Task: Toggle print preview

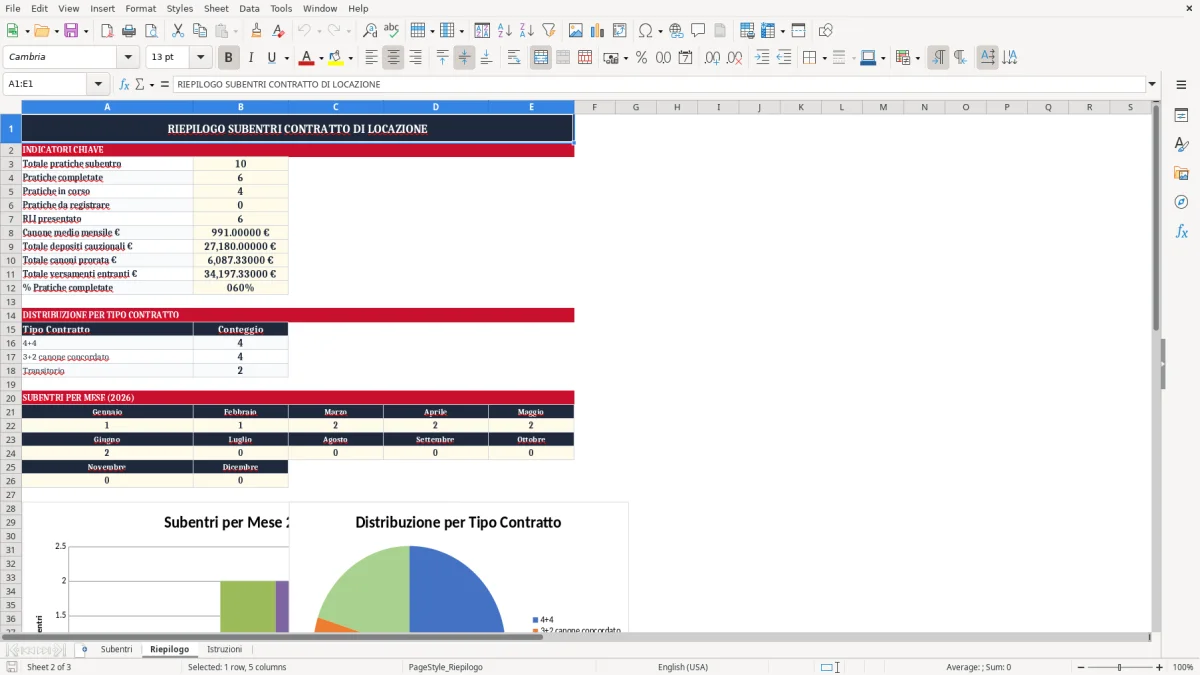Action: [x=151, y=31]
